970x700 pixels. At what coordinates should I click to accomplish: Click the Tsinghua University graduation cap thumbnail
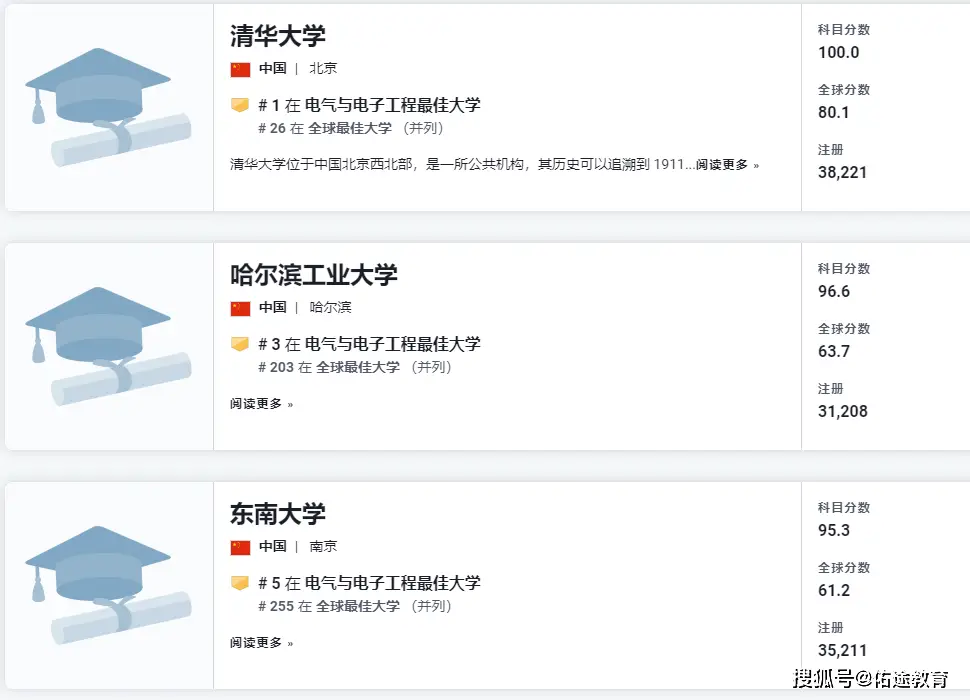click(108, 107)
